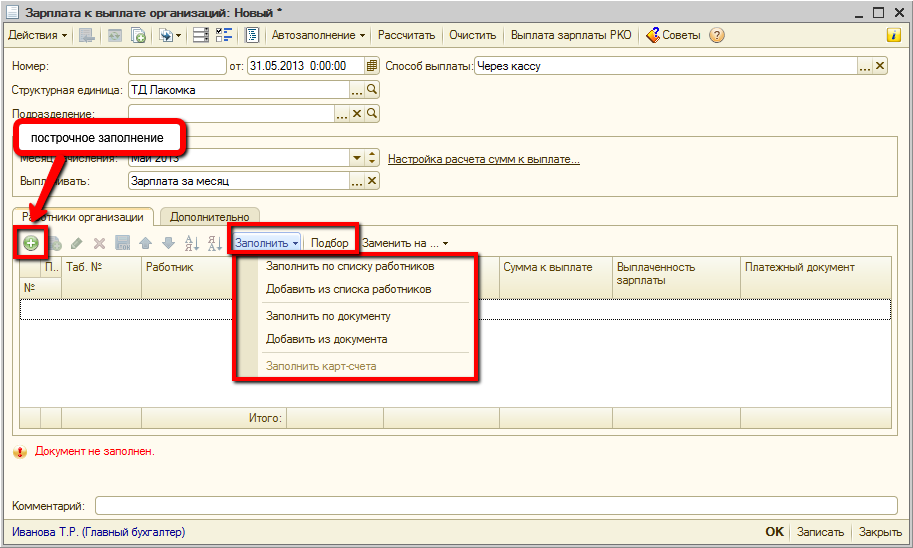Image resolution: width=913 pixels, height=548 pixels.
Task: Open Настройка расчета сумм к выплате link
Action: (483, 159)
